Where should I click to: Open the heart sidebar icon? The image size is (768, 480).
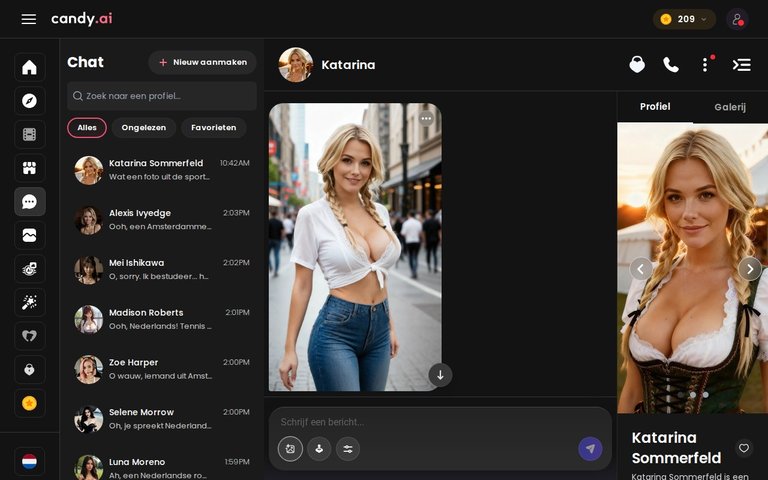pyautogui.click(x=29, y=336)
